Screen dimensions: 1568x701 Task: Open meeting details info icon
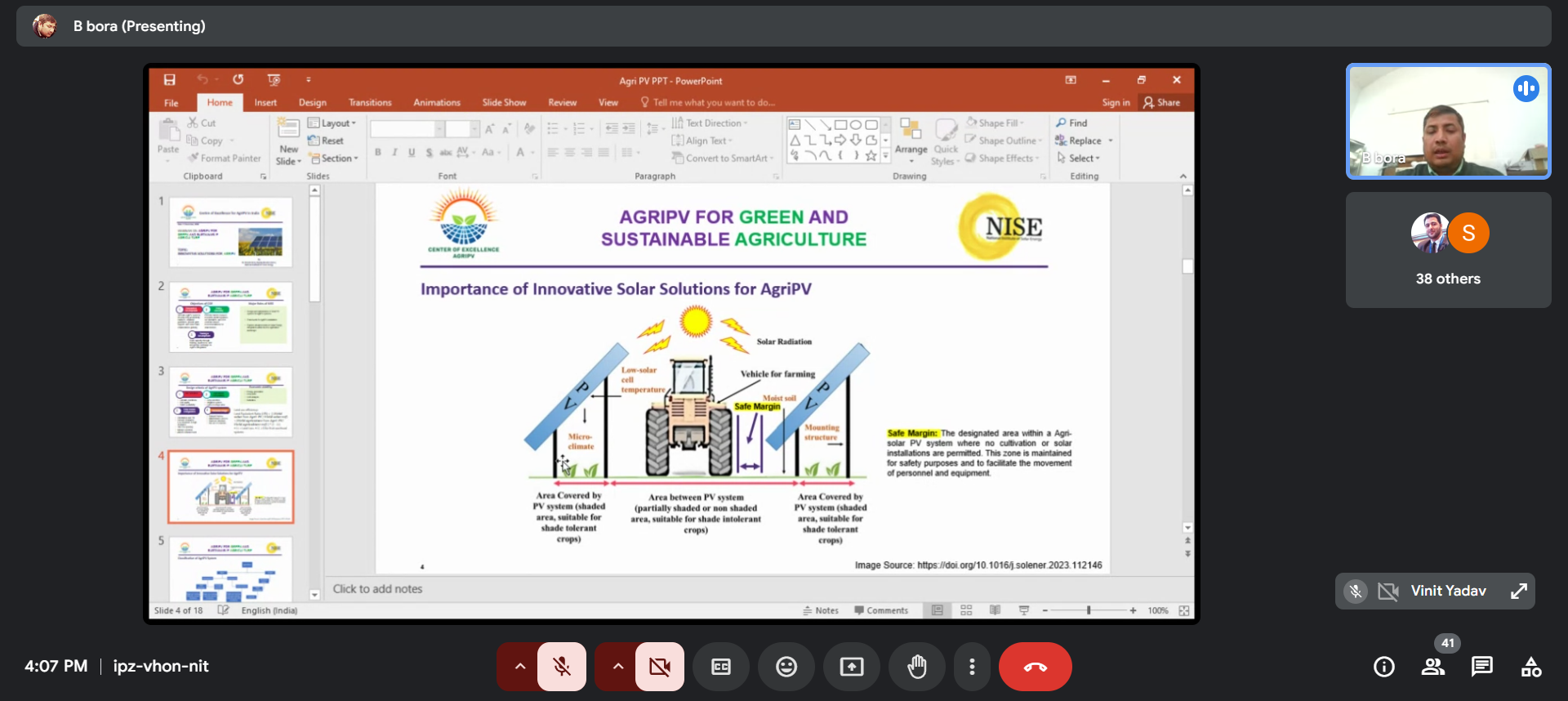1383,667
